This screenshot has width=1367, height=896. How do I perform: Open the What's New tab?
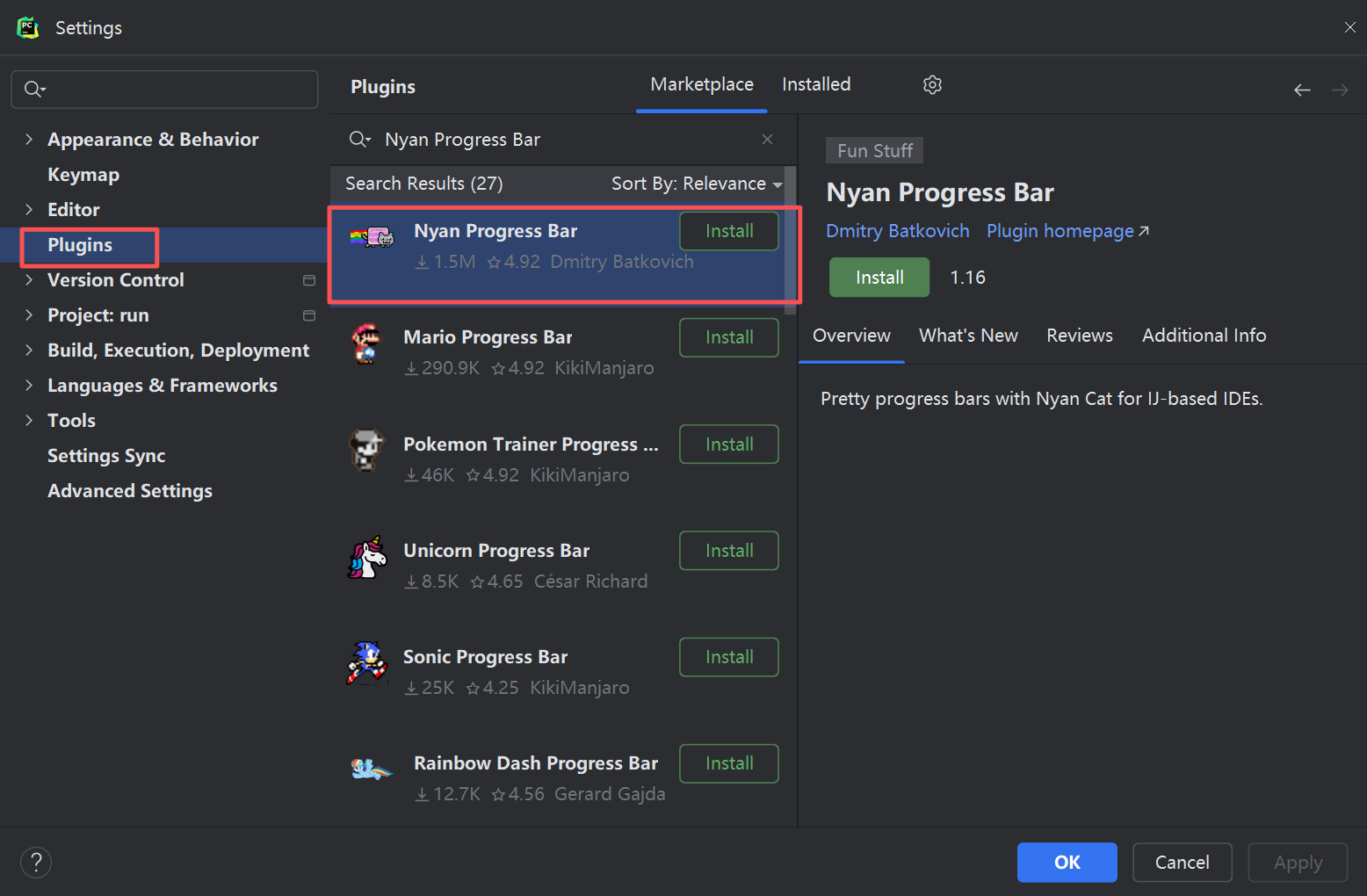point(968,336)
